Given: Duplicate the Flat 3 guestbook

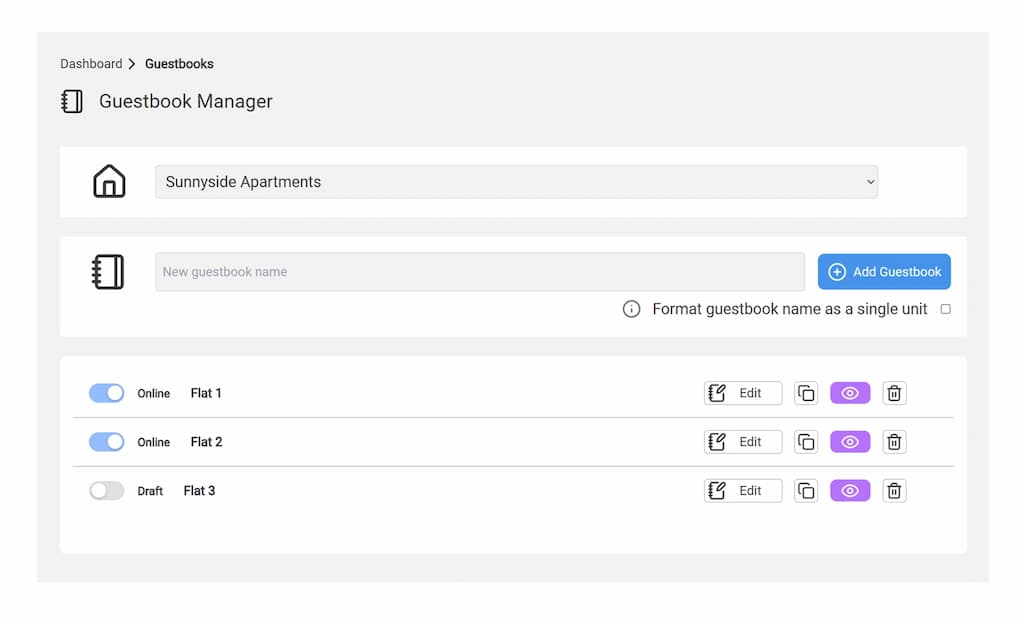Looking at the screenshot, I should click(x=806, y=491).
